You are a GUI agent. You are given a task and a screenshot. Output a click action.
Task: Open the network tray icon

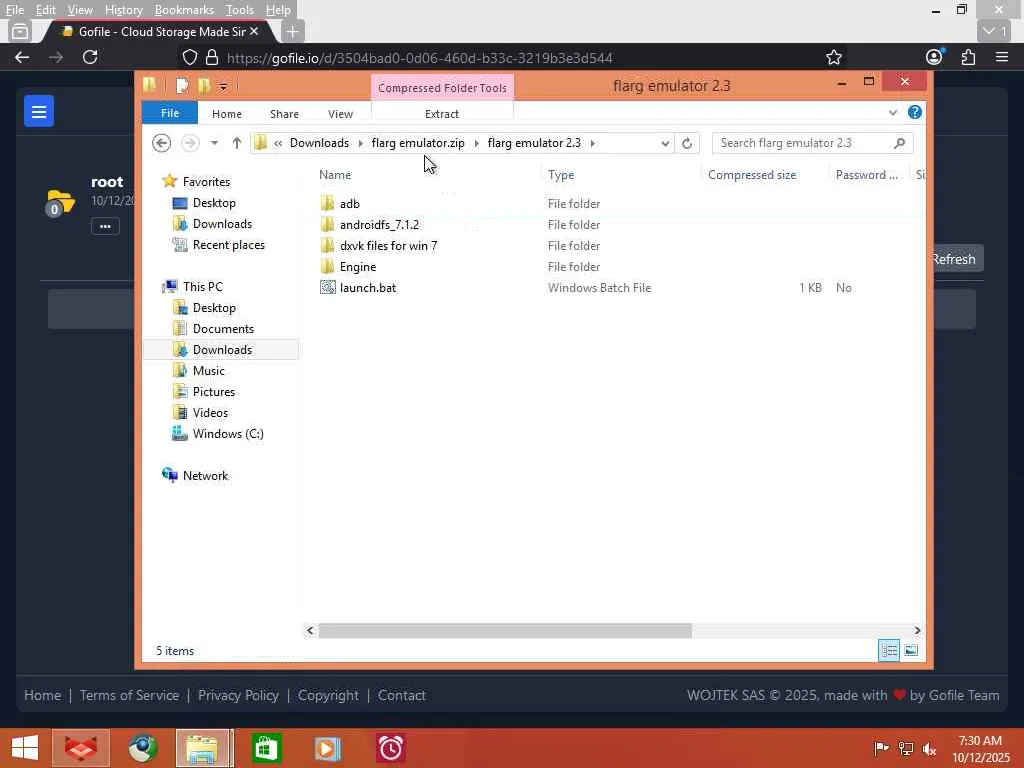coord(906,748)
